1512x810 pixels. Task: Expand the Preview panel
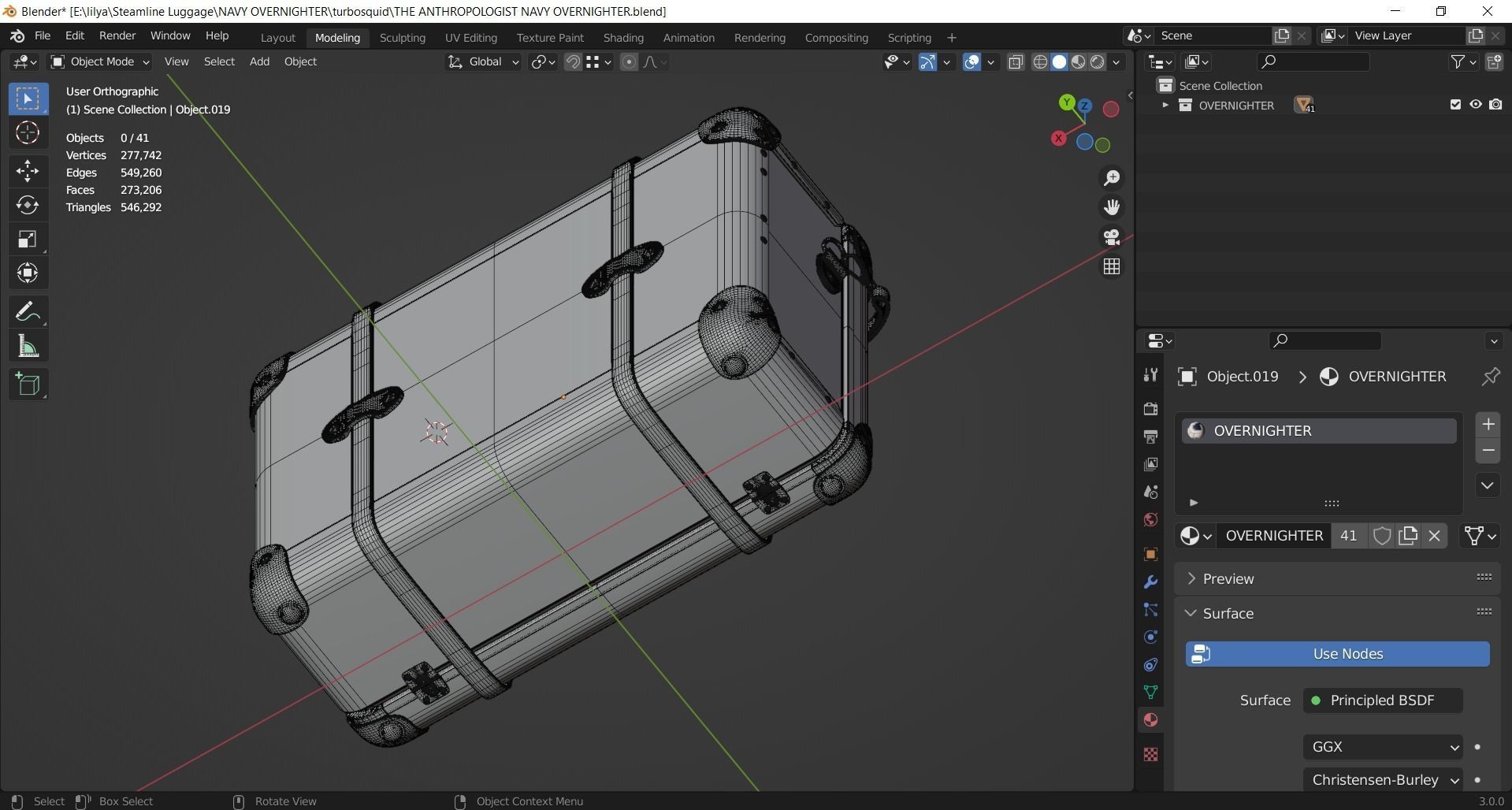click(x=1228, y=579)
